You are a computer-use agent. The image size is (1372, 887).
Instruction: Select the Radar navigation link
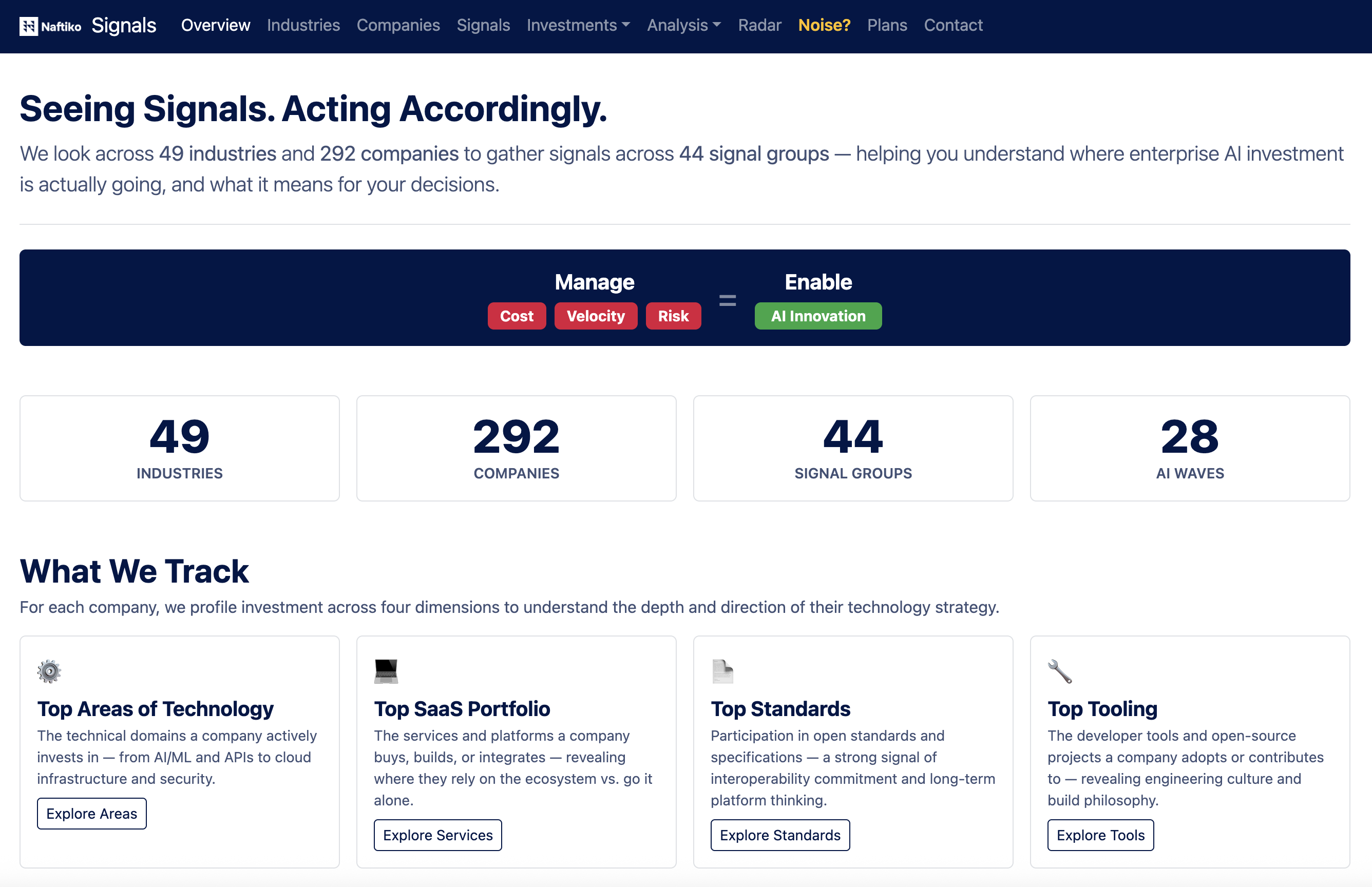click(x=759, y=25)
